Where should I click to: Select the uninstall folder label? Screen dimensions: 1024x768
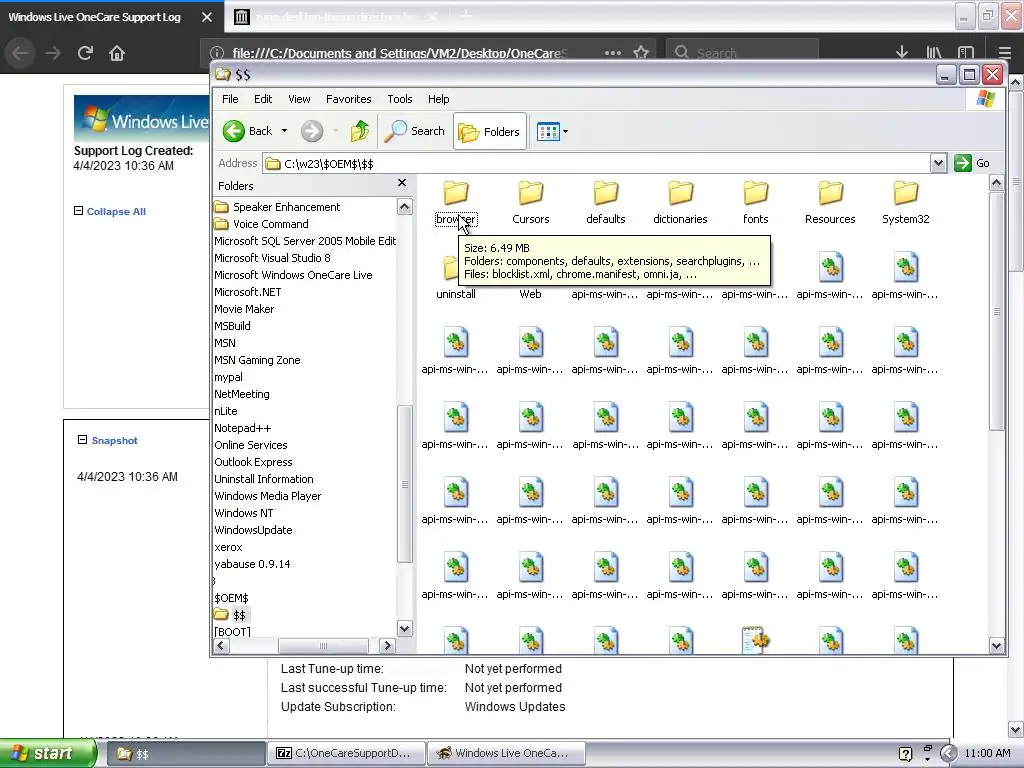456,294
